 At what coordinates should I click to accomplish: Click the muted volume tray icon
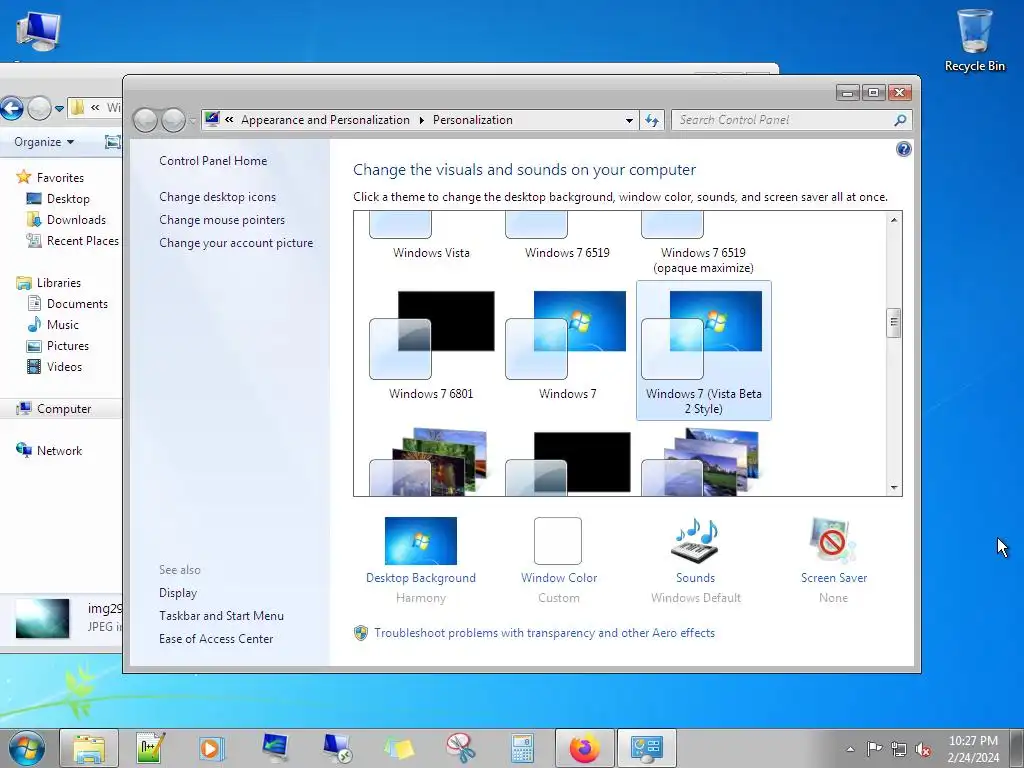pos(923,749)
